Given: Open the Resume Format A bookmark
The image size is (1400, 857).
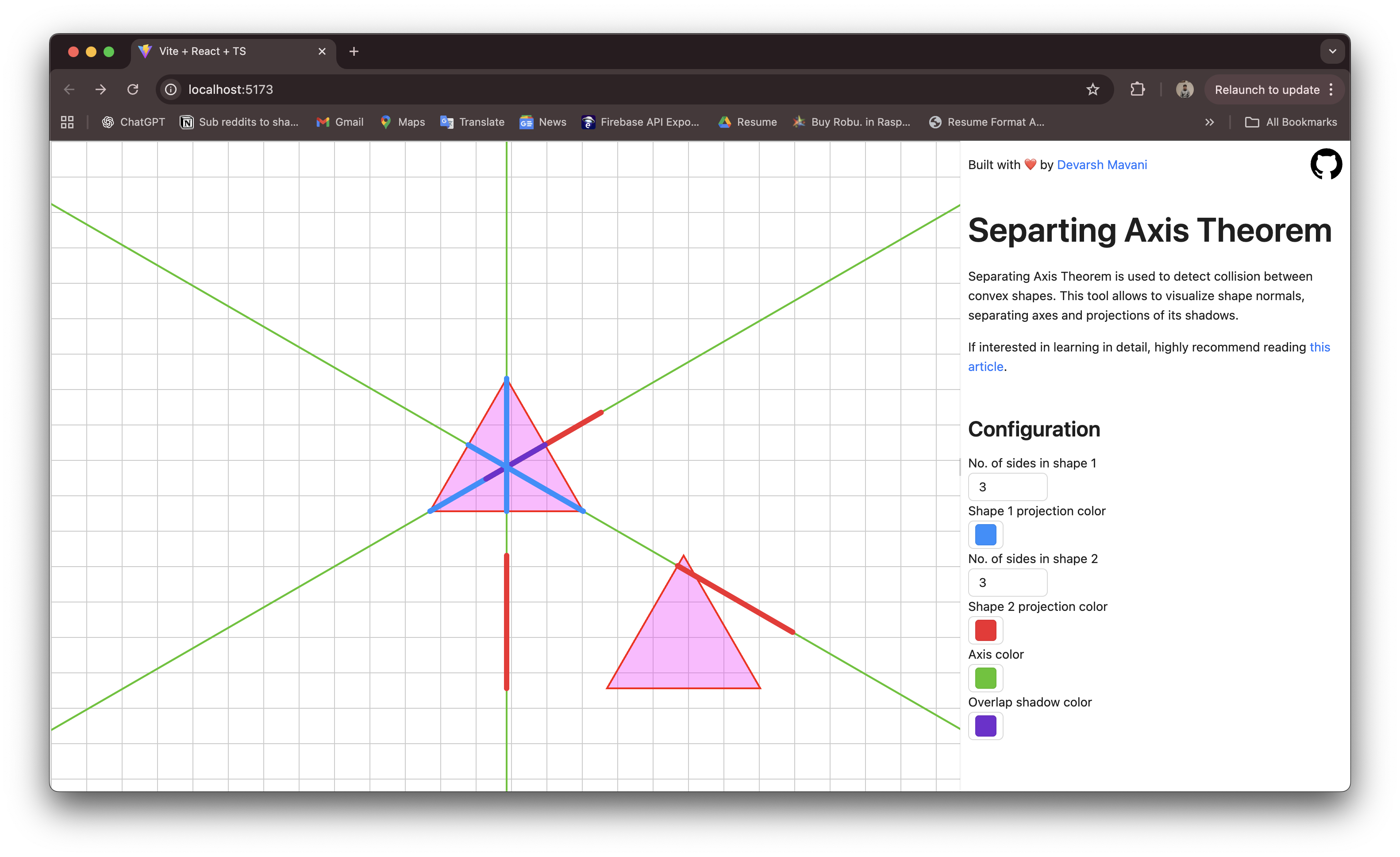Looking at the screenshot, I should click(x=986, y=122).
